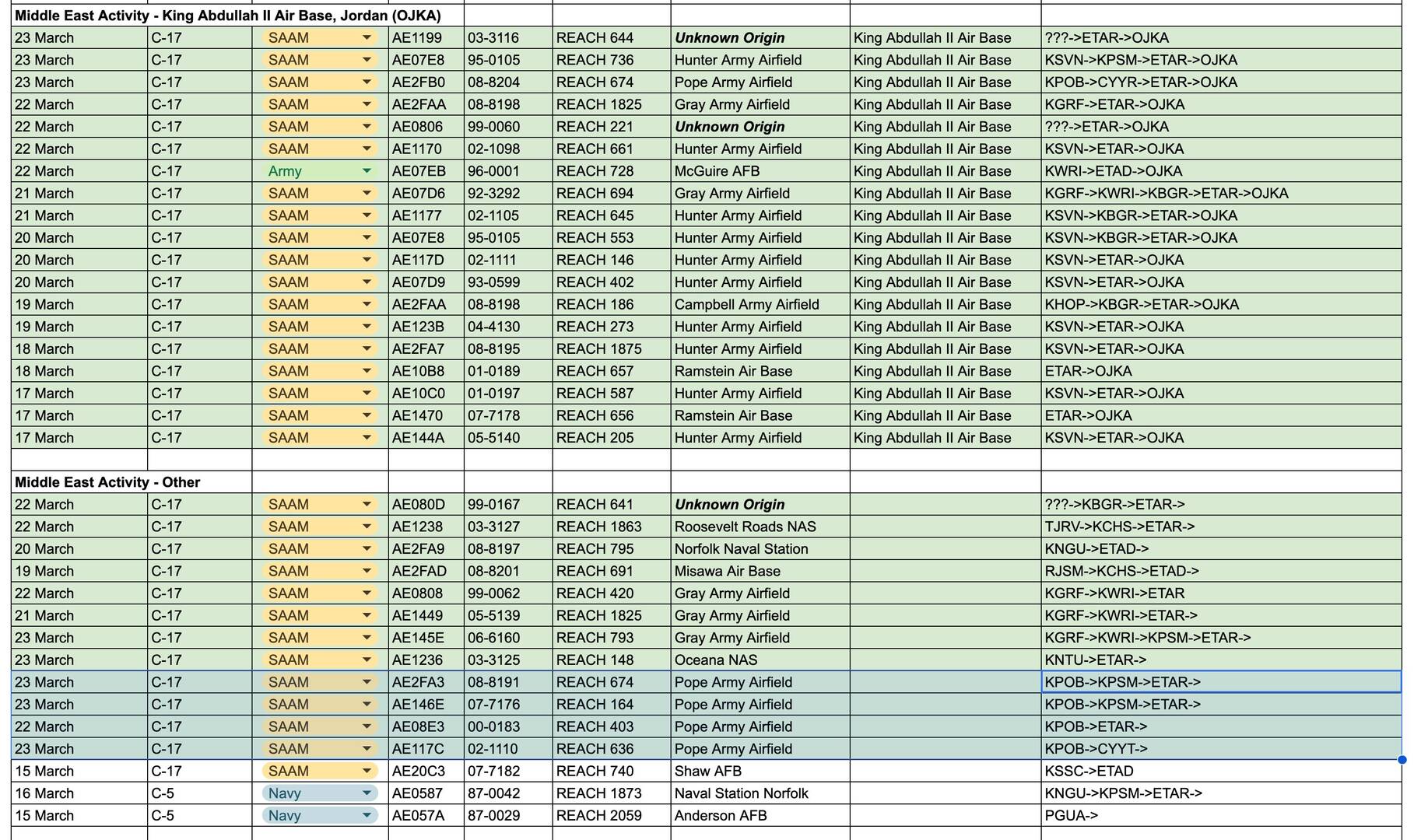
Task: Open the SAAM dropdown in REACH 644 row
Action: coord(366,38)
